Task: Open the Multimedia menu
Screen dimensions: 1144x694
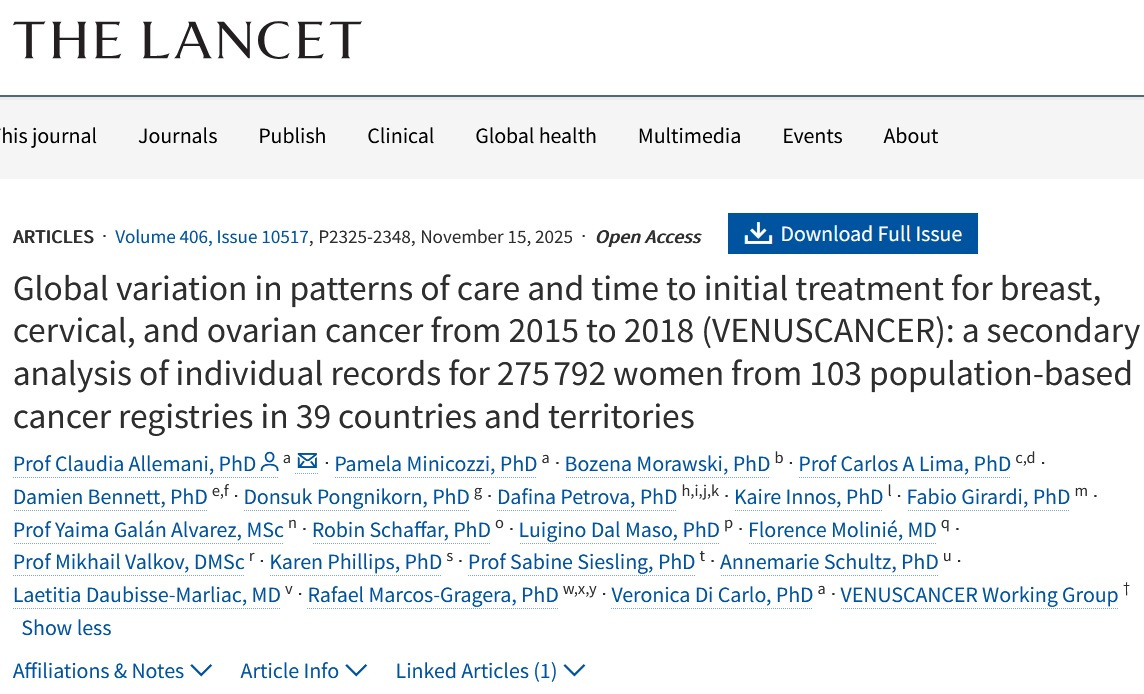Action: [x=689, y=136]
